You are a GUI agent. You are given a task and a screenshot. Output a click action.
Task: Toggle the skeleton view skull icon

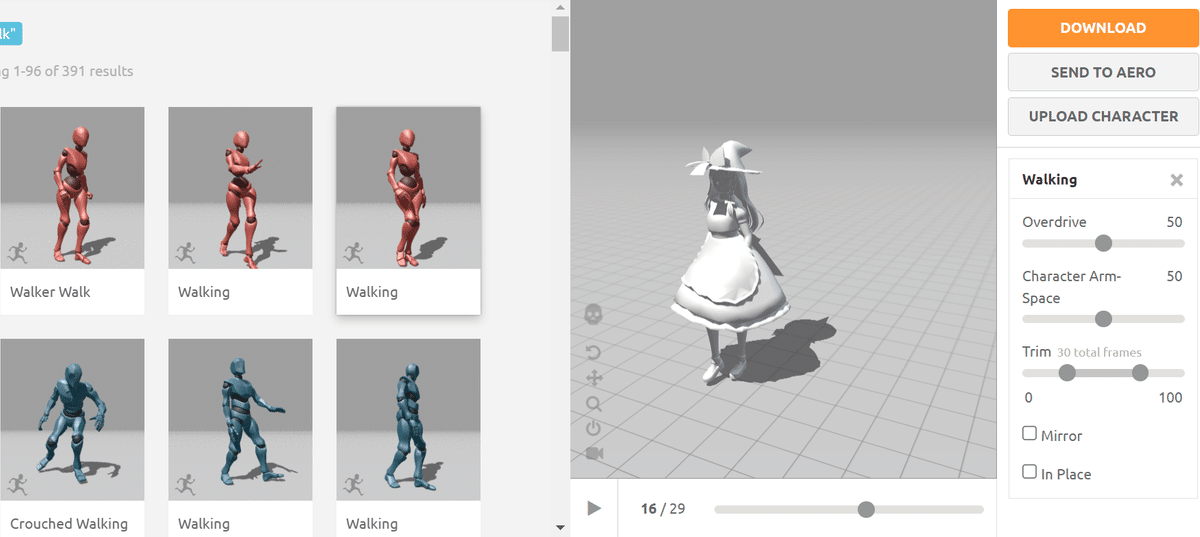coord(592,315)
